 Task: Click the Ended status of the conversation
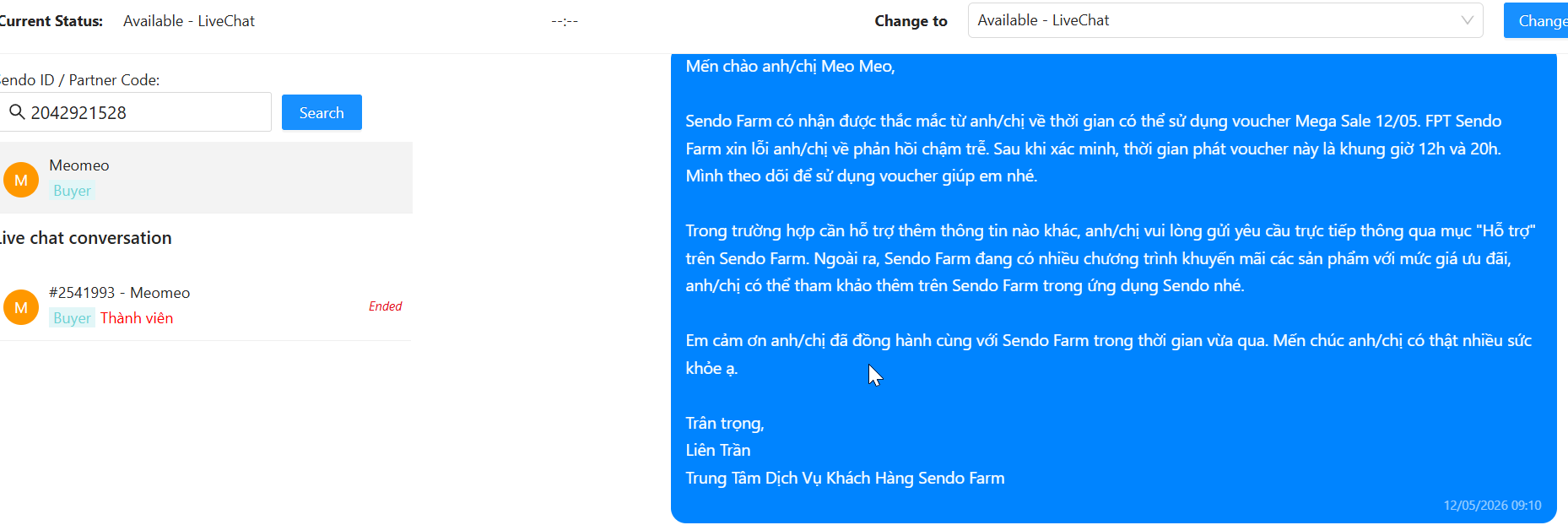click(385, 306)
